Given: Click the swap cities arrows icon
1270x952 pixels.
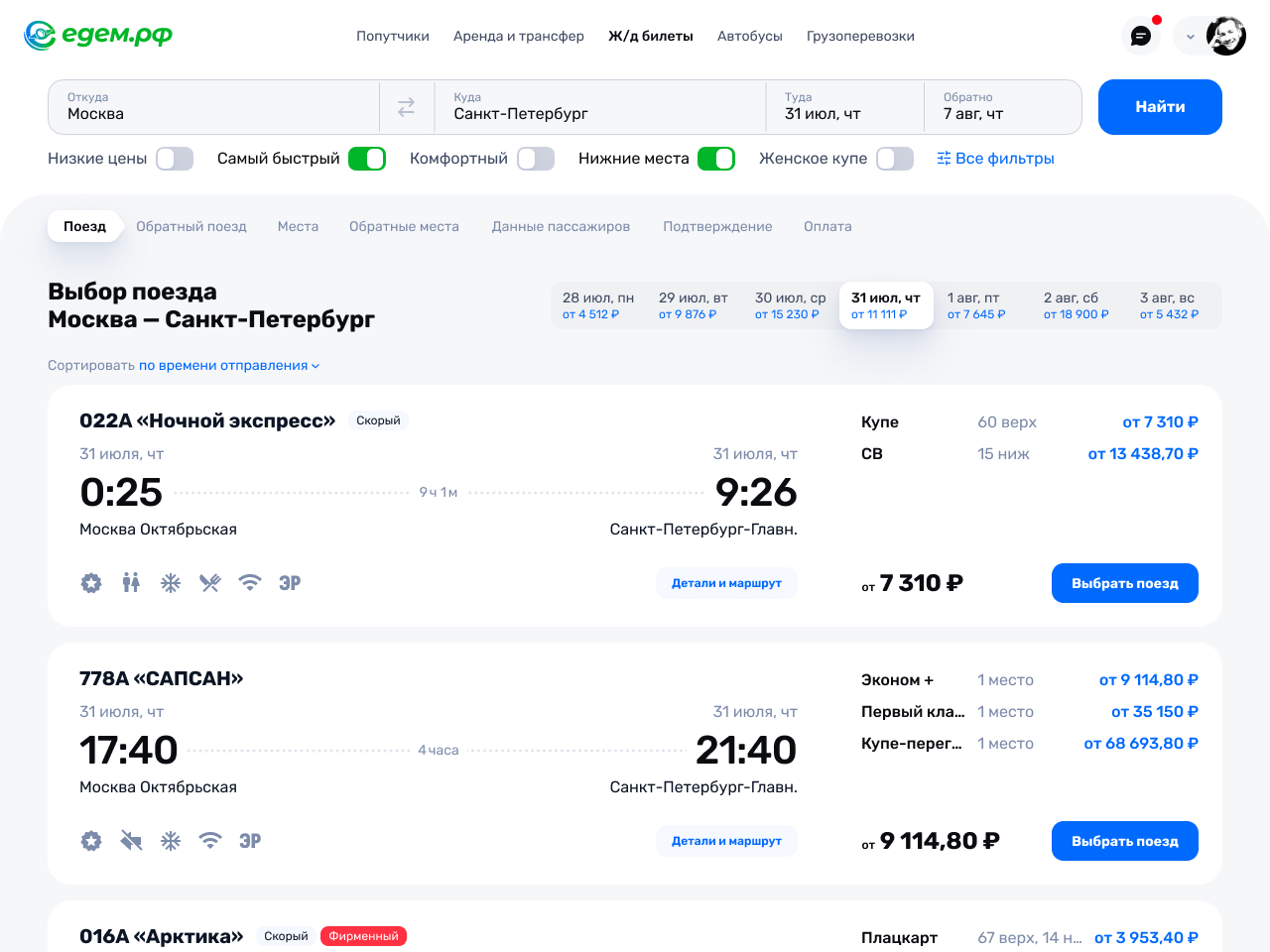Looking at the screenshot, I should 406,107.
